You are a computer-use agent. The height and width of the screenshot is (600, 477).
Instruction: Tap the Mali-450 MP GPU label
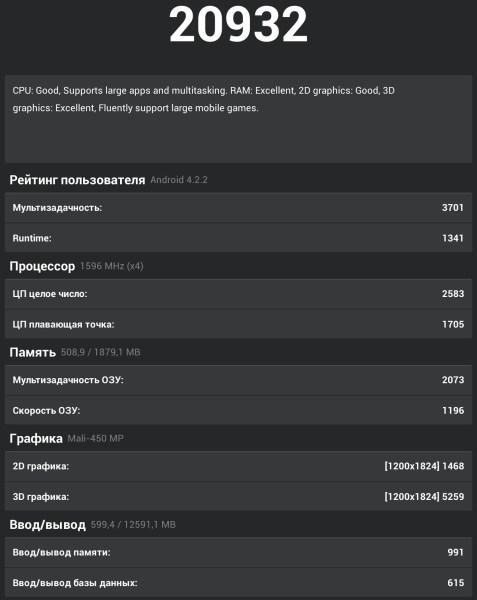pyautogui.click(x=96, y=439)
